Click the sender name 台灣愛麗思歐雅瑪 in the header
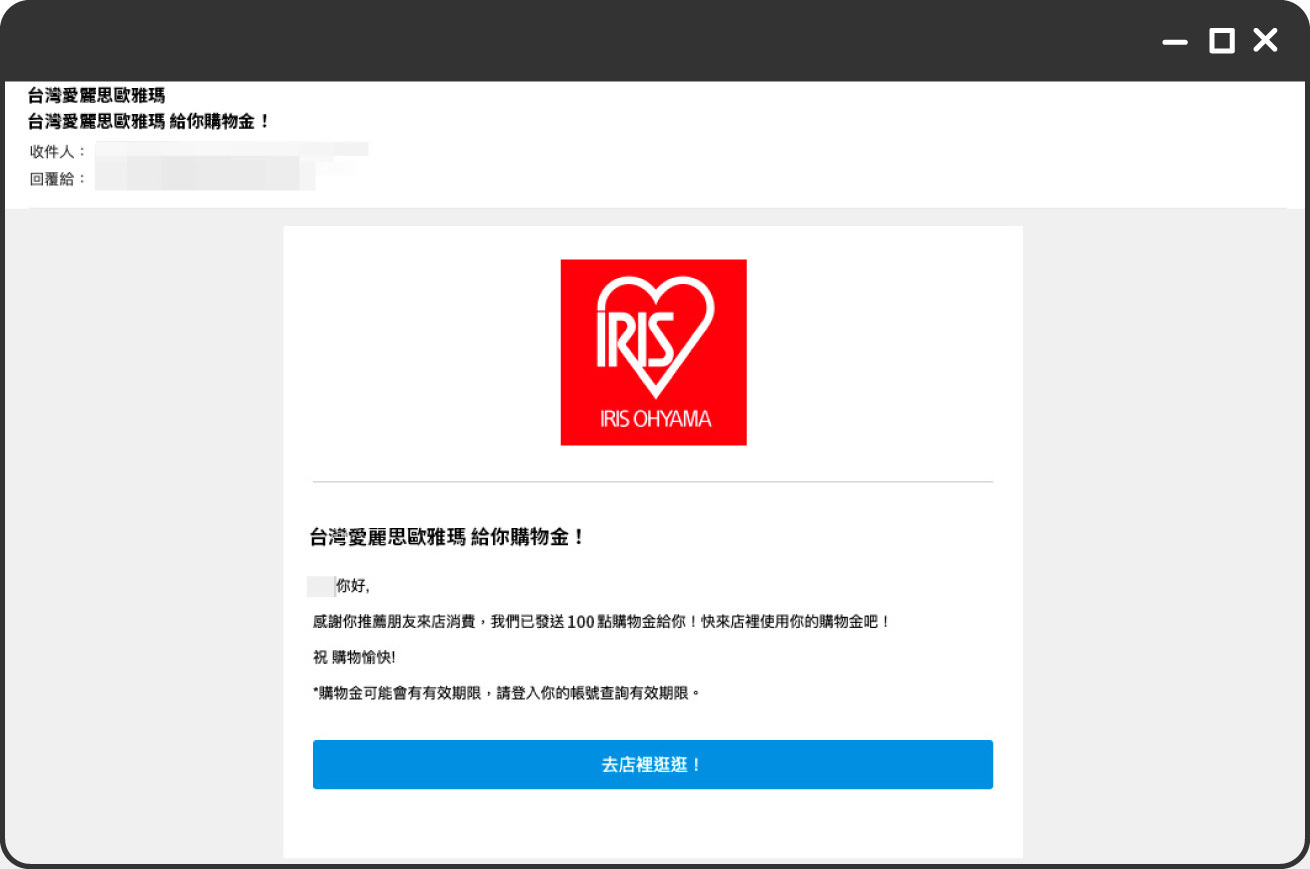The width and height of the screenshot is (1310, 869). click(96, 96)
